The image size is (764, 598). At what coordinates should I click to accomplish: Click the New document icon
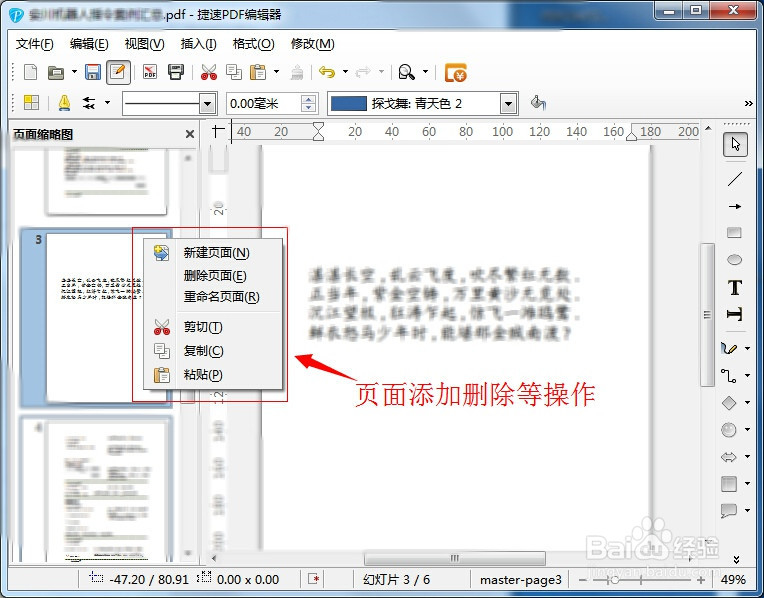(x=31, y=72)
